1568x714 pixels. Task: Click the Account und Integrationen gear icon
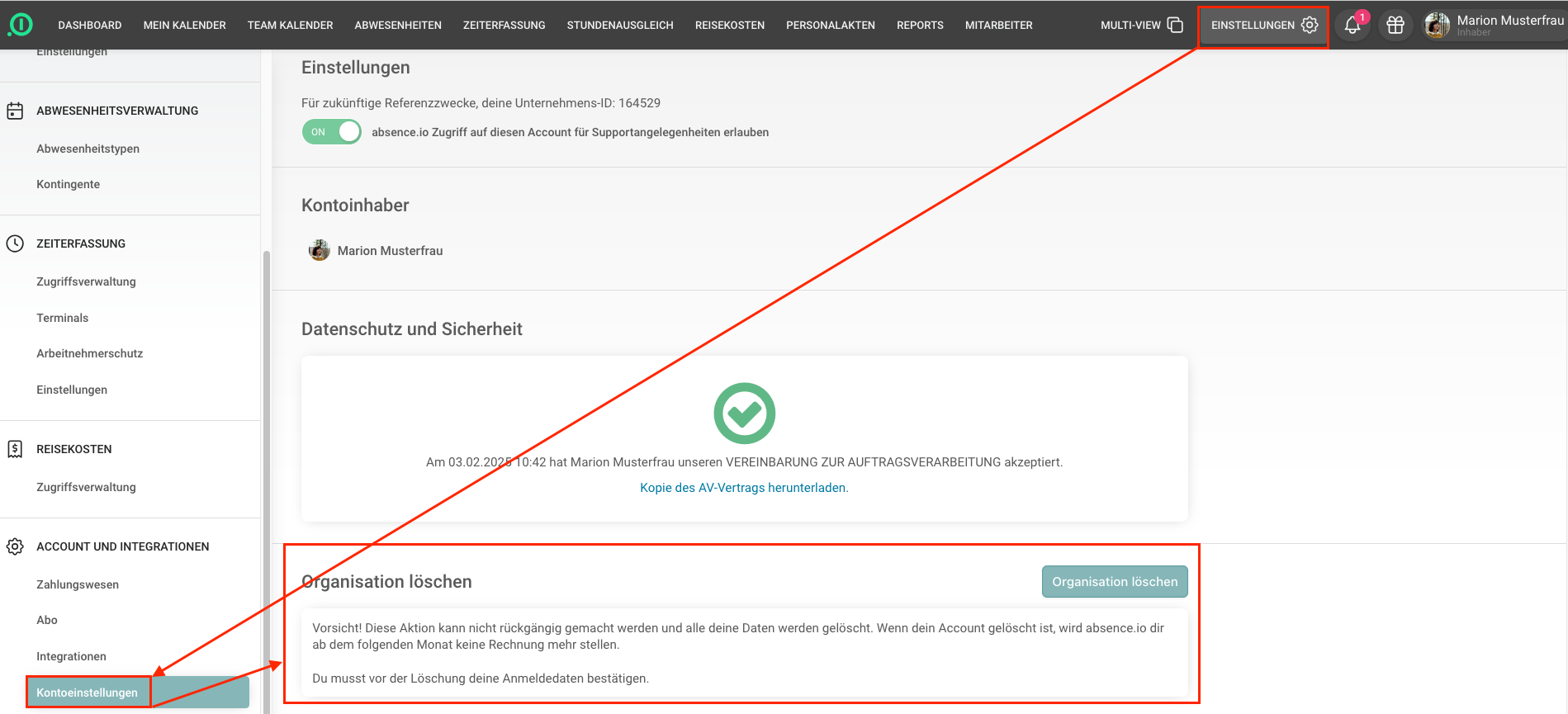[x=15, y=546]
